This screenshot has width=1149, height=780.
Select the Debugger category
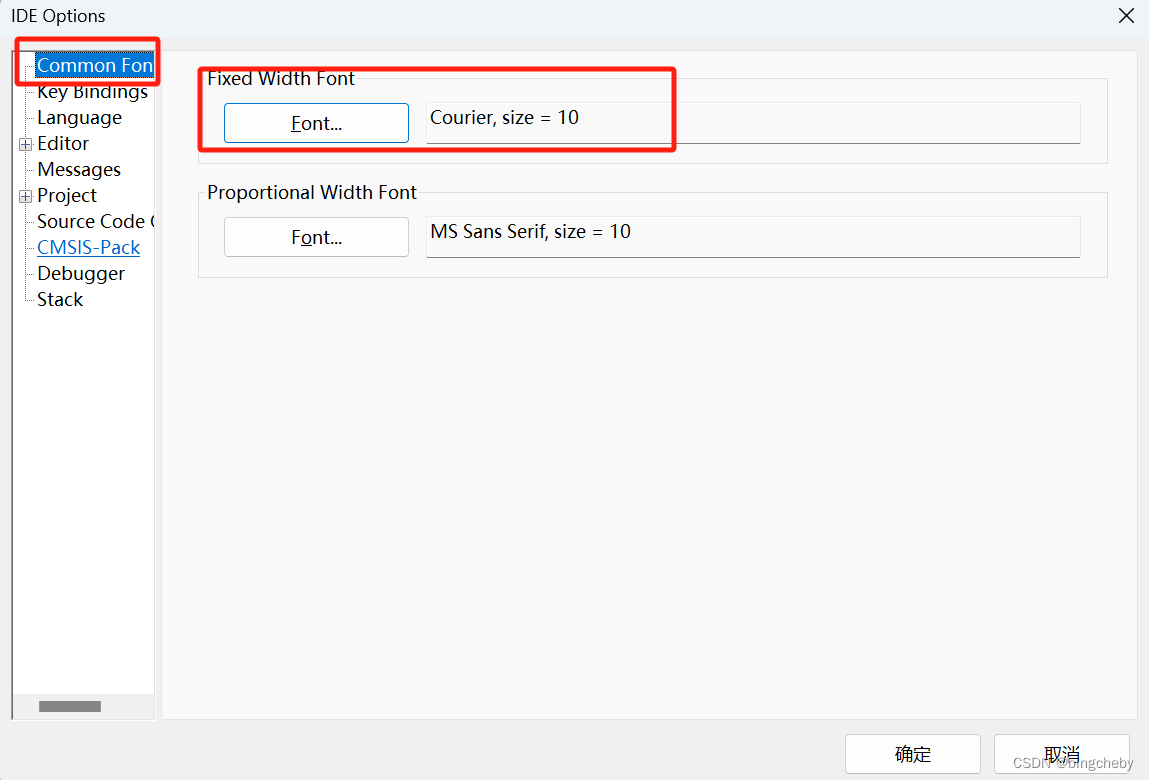point(81,273)
